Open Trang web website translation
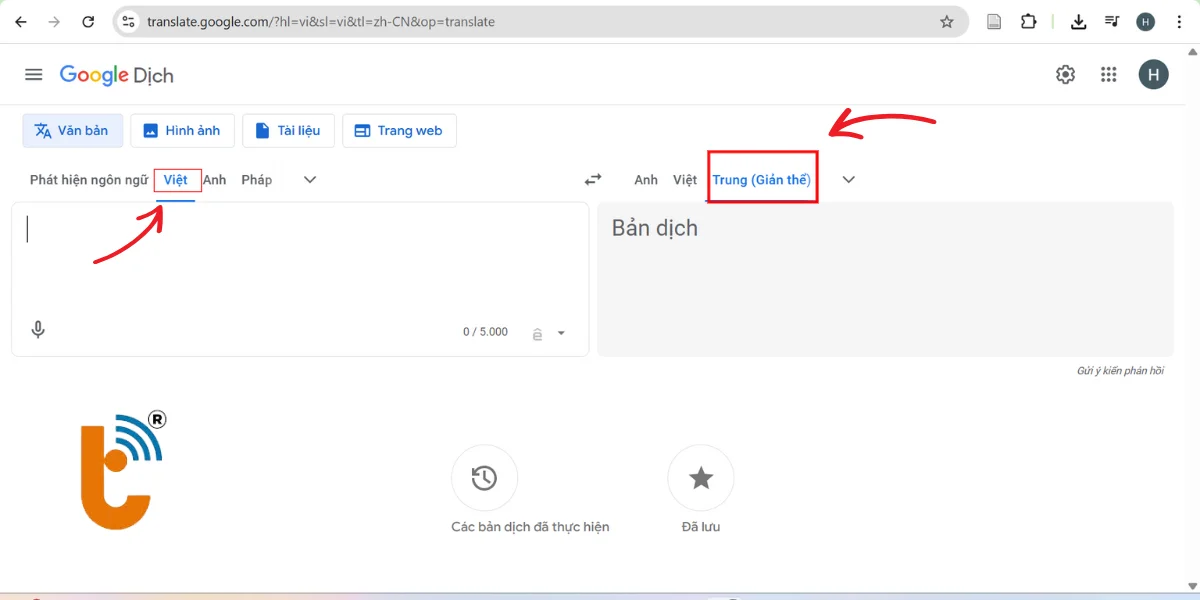The width and height of the screenshot is (1200, 600). click(x=399, y=130)
